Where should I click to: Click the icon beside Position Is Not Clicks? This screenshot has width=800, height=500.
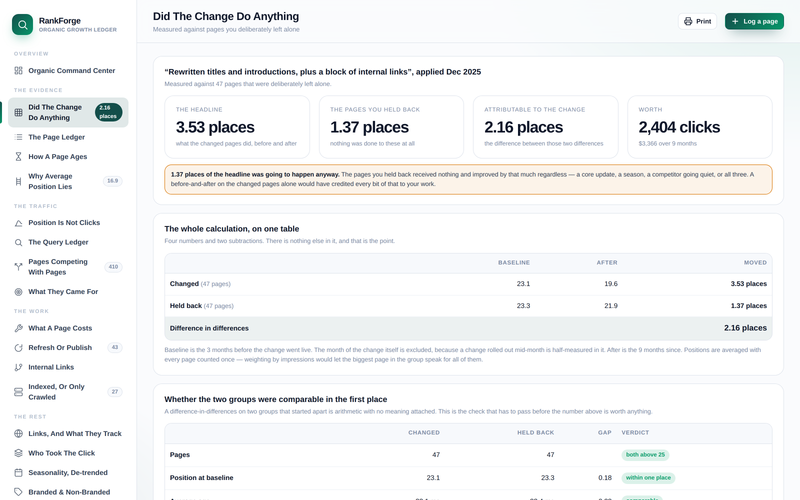click(x=18, y=223)
